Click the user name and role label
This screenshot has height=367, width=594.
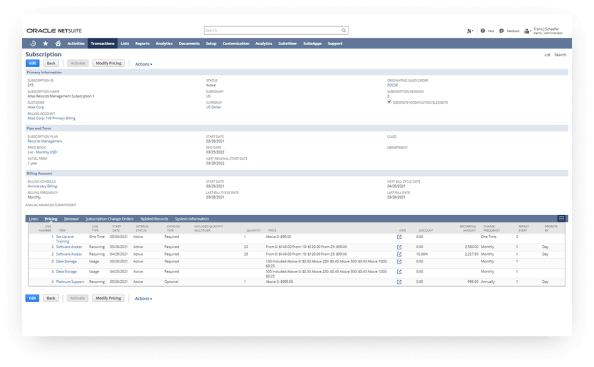pos(548,31)
